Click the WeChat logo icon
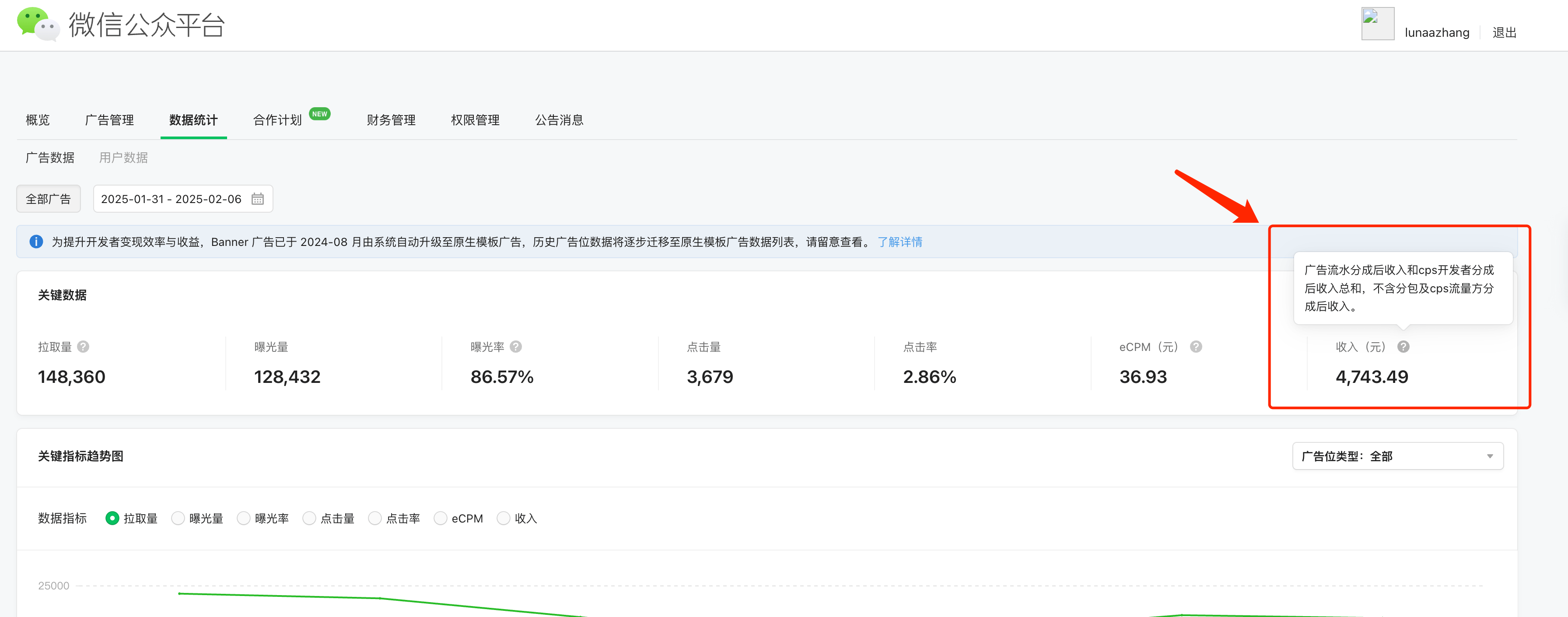This screenshot has height=617, width=1568. (38, 25)
